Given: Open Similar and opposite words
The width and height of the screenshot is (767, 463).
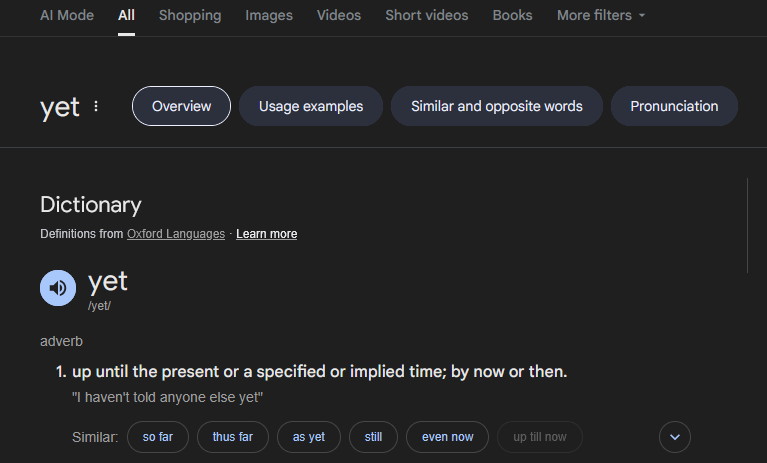Looking at the screenshot, I should (x=496, y=106).
